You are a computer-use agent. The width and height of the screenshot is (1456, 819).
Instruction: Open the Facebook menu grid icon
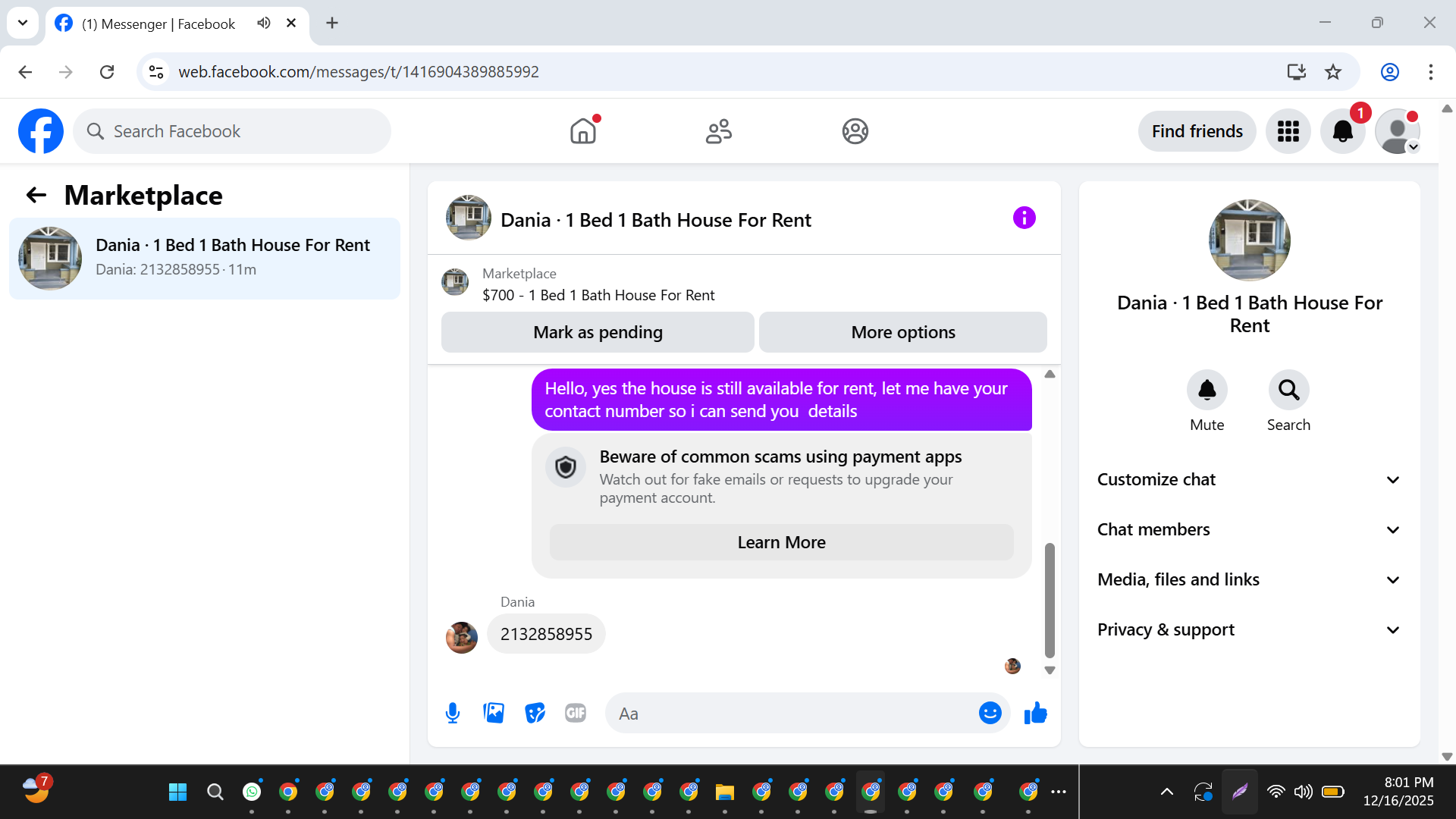[x=1288, y=131]
